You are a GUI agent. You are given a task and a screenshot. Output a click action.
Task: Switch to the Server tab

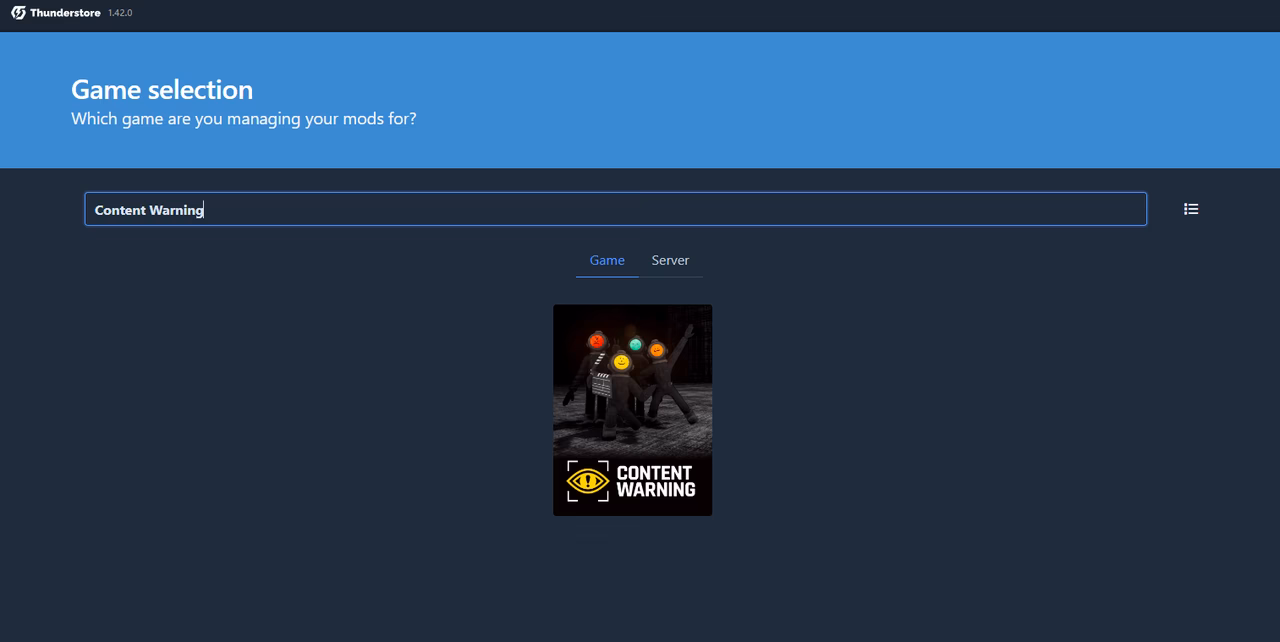click(x=670, y=260)
